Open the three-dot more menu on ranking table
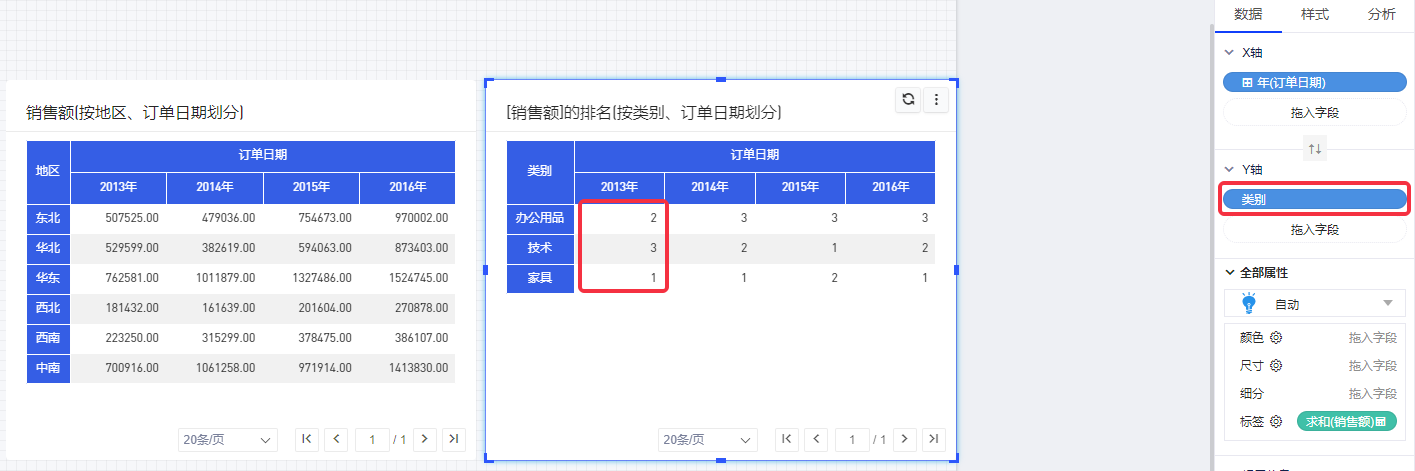 tap(936, 99)
